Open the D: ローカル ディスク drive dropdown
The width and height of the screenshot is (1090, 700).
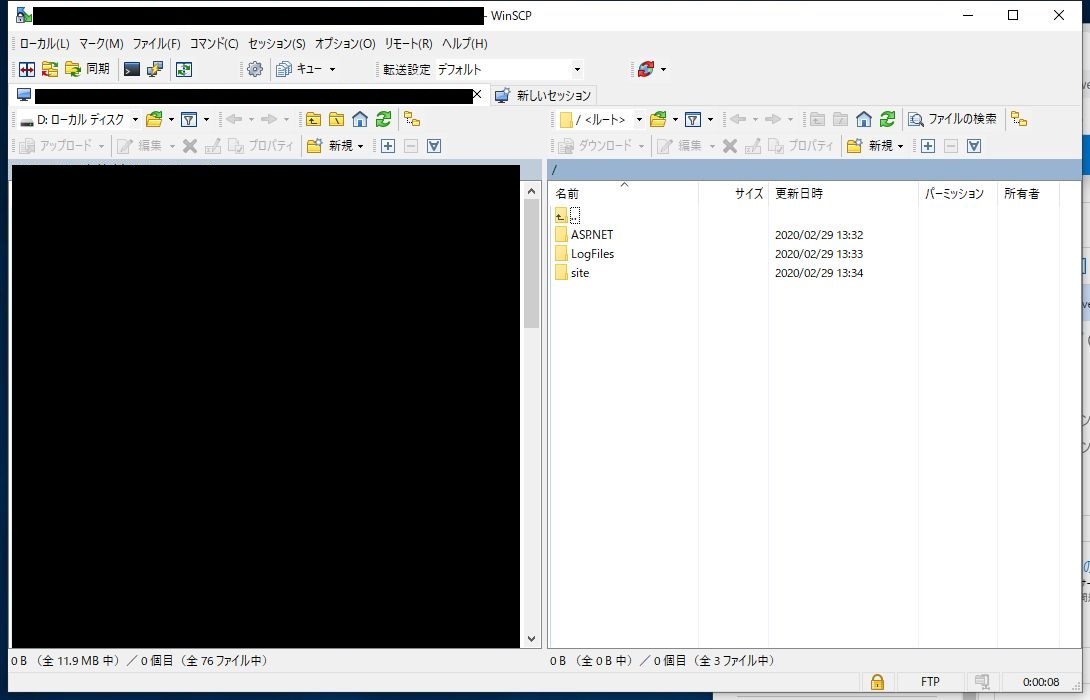click(79, 120)
